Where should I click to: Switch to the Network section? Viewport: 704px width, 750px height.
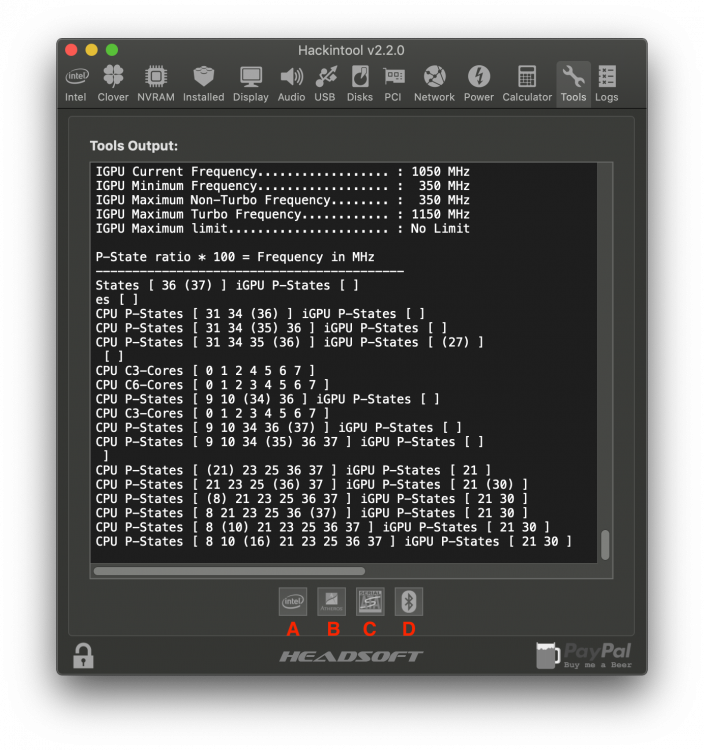tap(434, 84)
